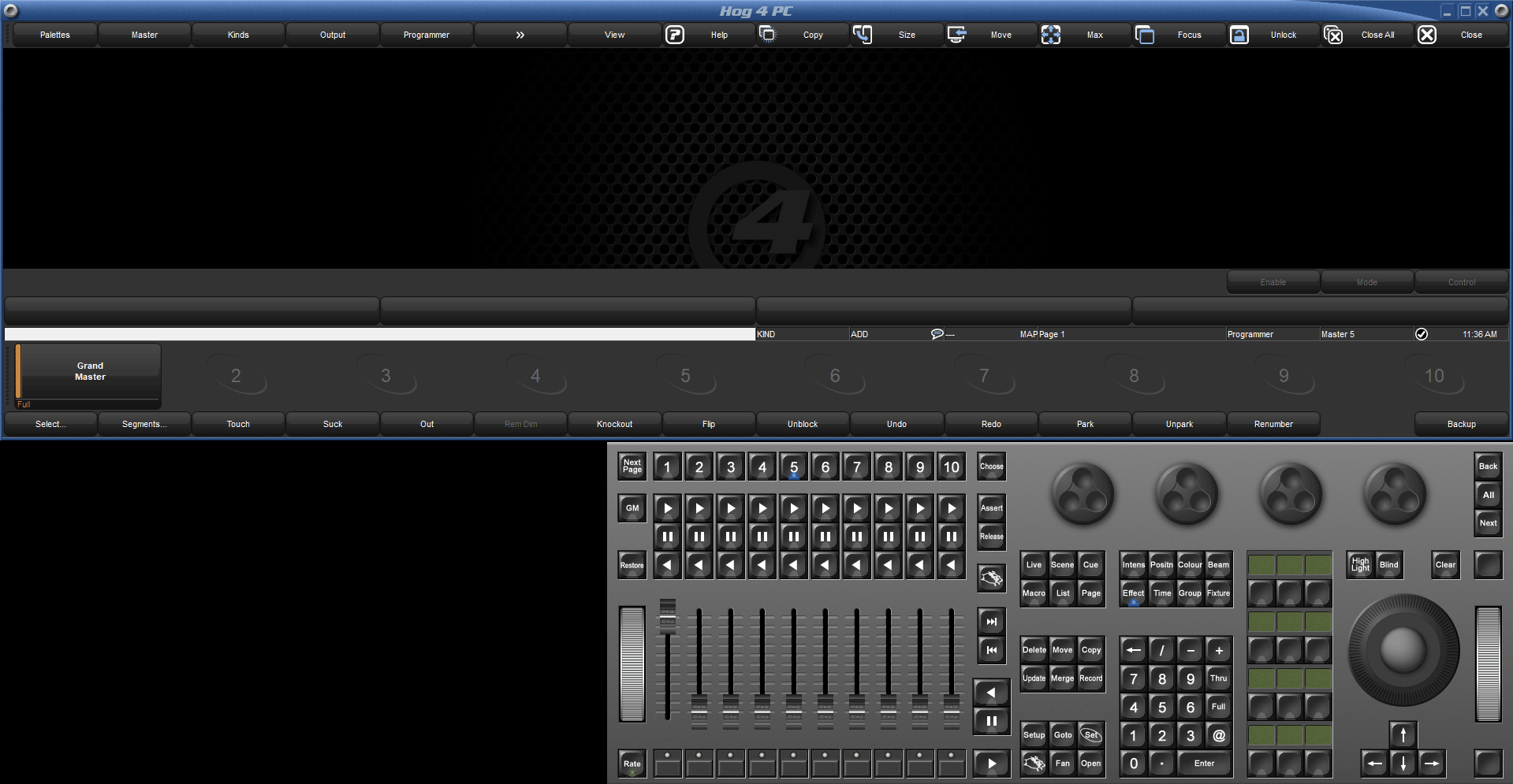Click the Focus window icon in the toolbar
This screenshot has height=784, width=1513.
1145,35
